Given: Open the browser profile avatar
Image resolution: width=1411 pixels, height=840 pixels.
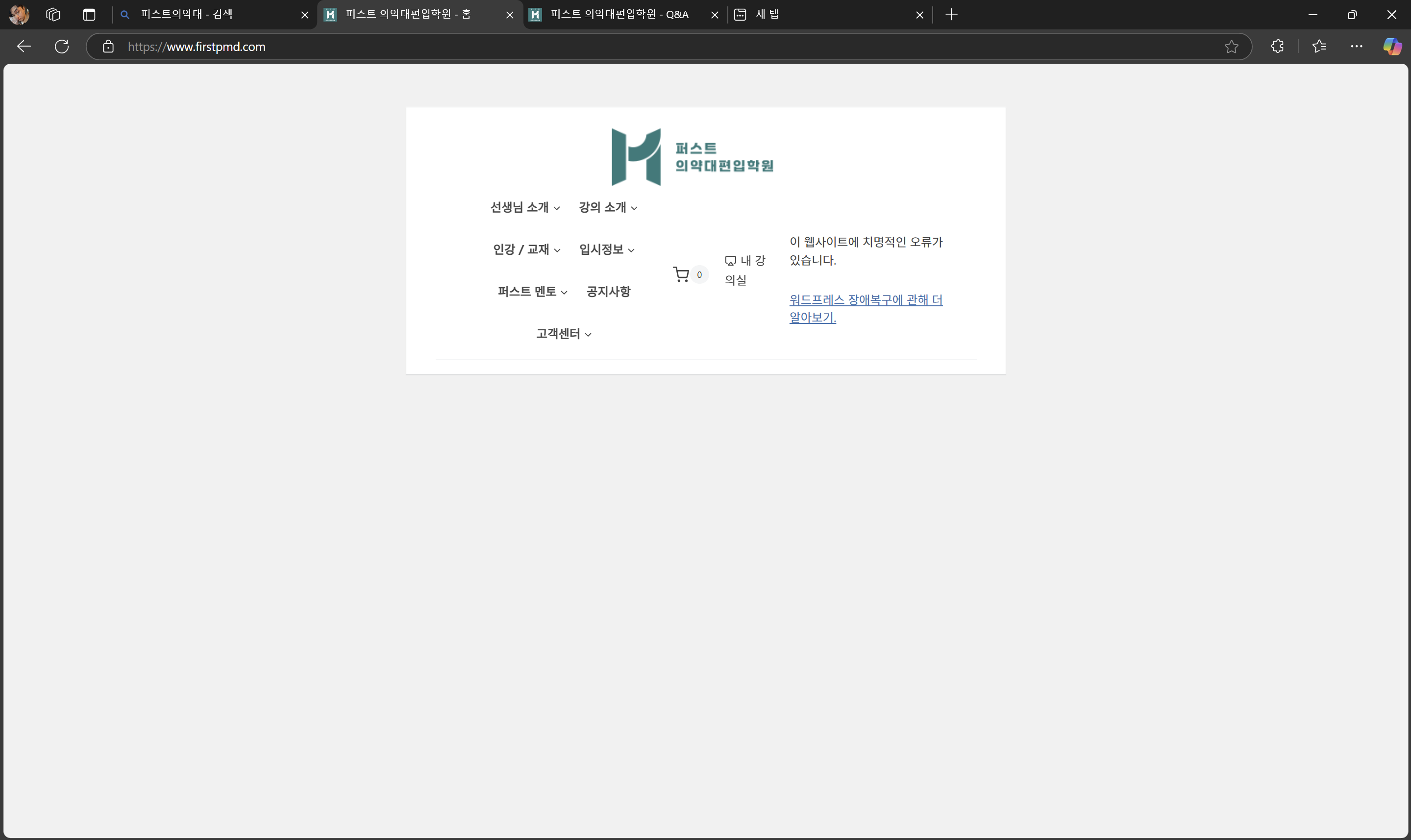Looking at the screenshot, I should click(x=19, y=15).
